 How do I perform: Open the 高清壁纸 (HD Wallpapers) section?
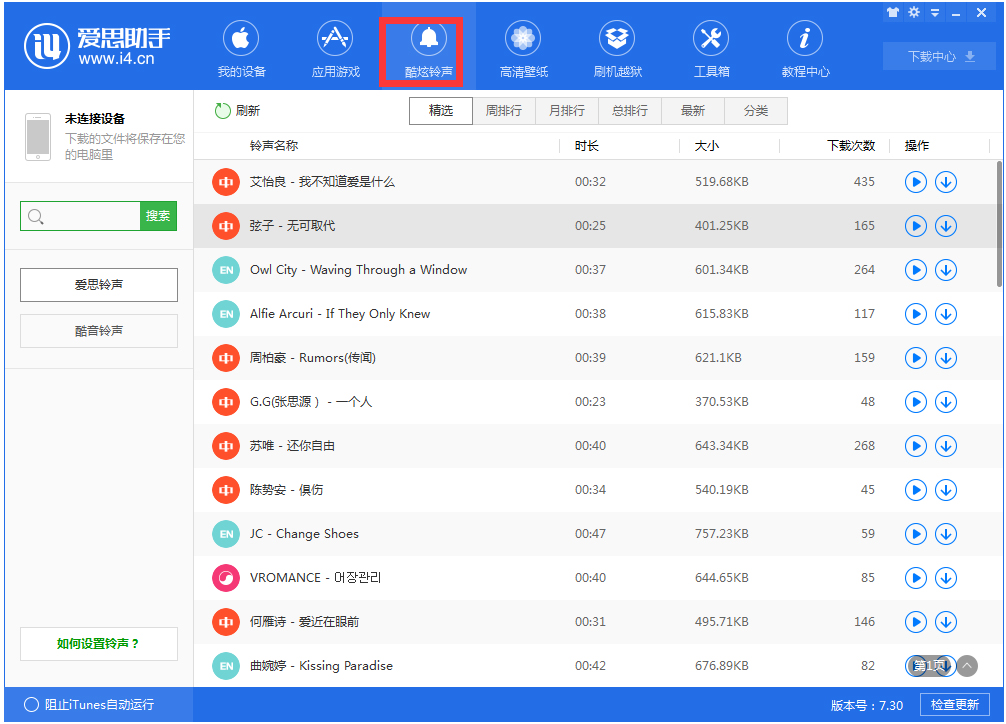522,47
